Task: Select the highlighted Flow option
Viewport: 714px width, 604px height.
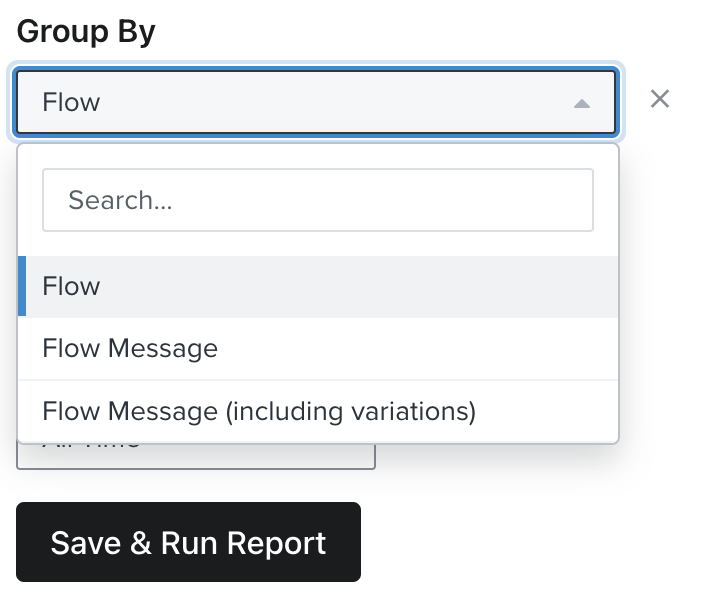Action: click(317, 287)
